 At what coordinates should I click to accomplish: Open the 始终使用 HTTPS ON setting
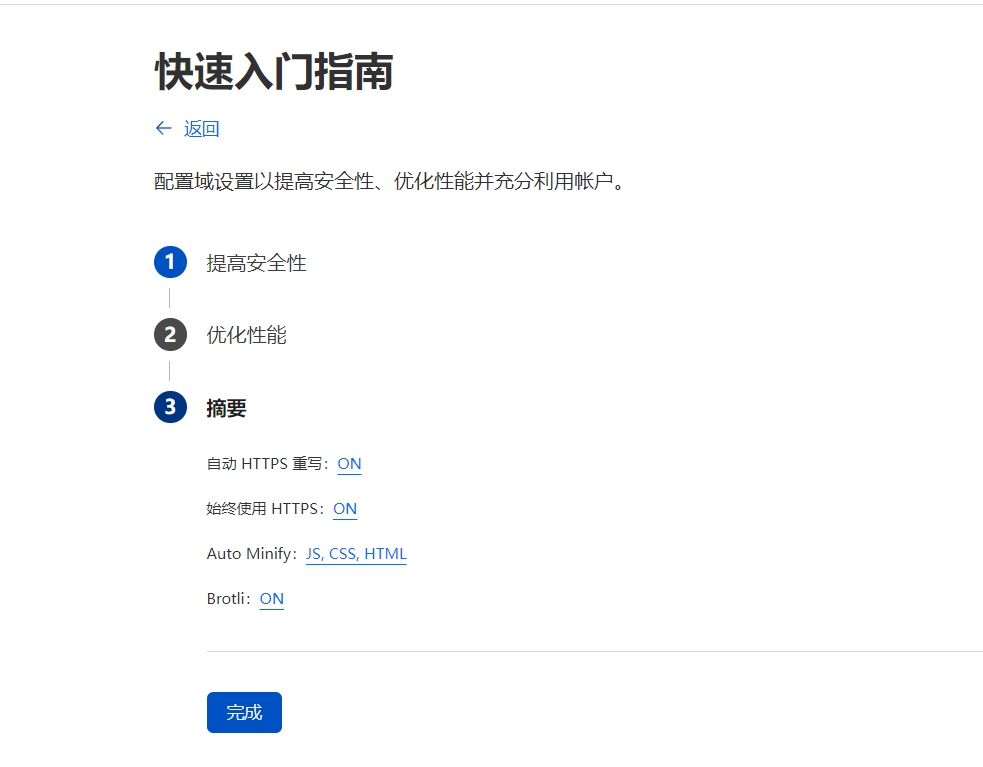(x=345, y=509)
